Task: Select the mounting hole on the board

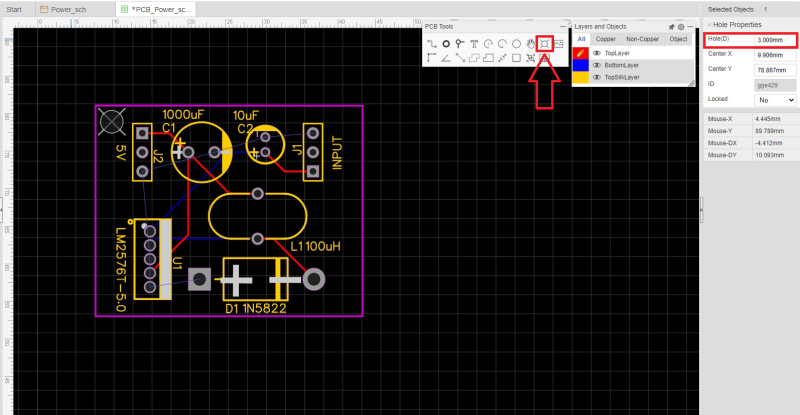Action: tap(112, 122)
